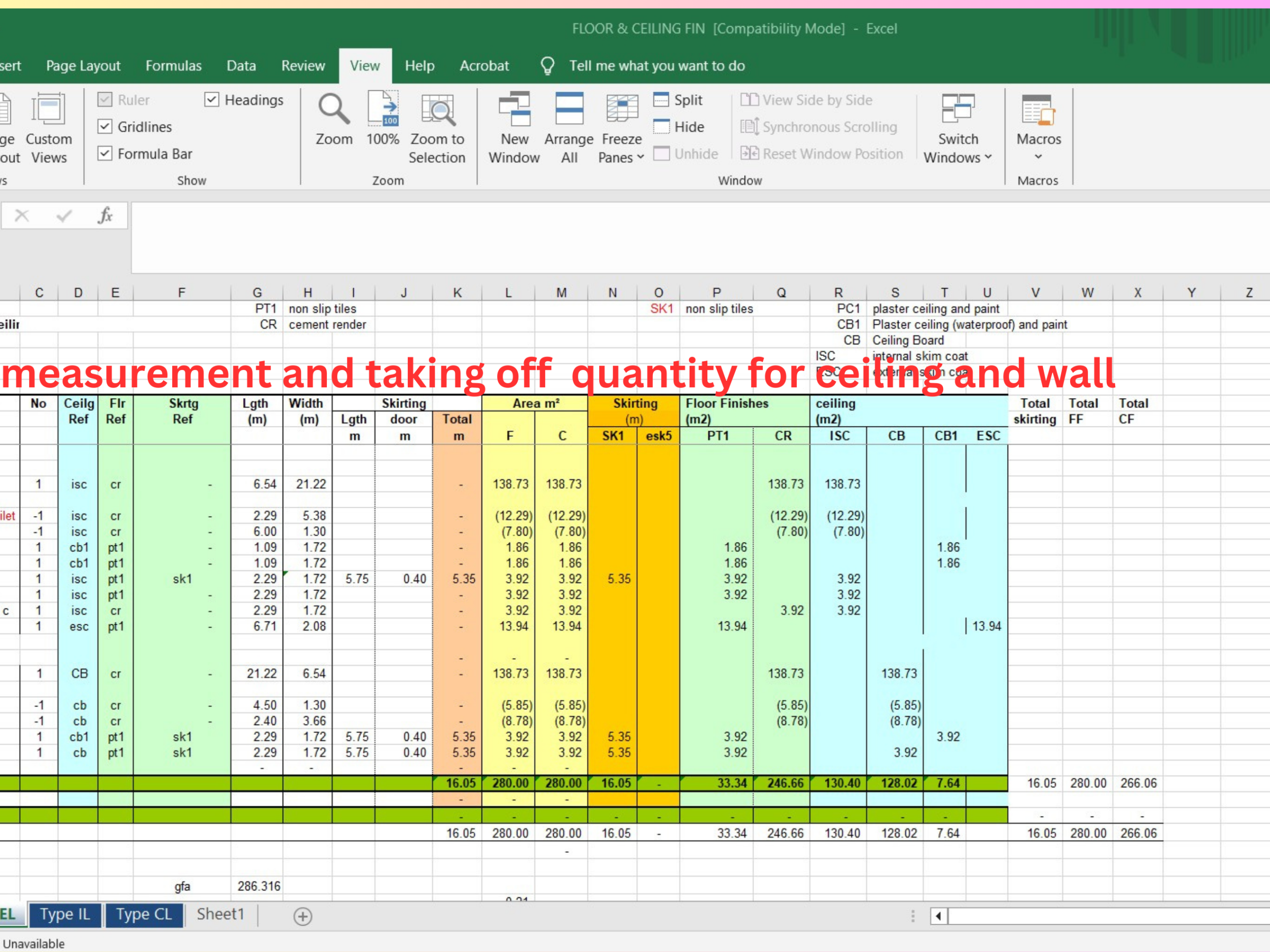1270x952 pixels.
Task: Expand the Macros dropdown arrow
Action: pyautogui.click(x=1038, y=157)
